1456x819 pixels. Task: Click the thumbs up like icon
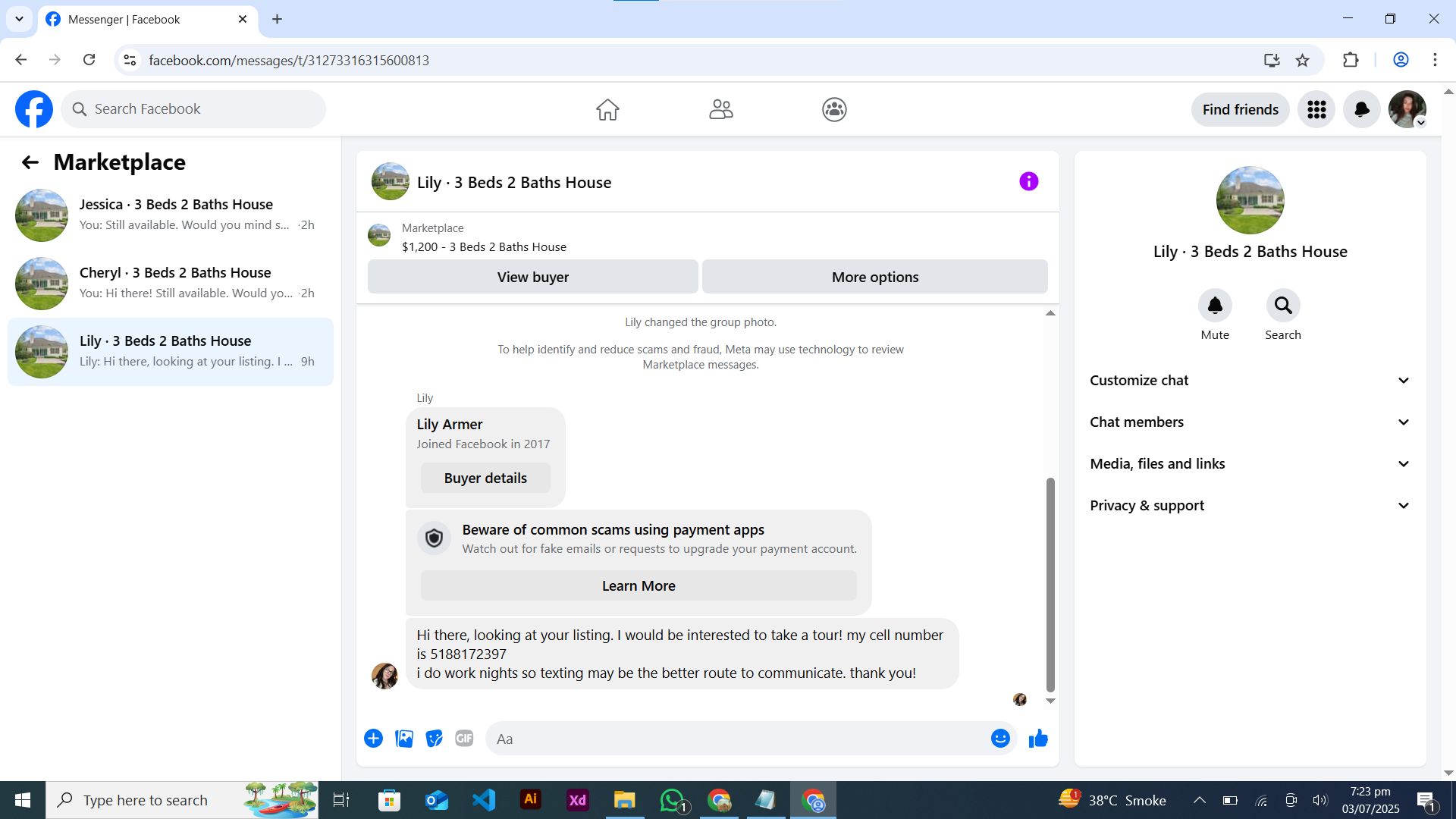(1038, 739)
